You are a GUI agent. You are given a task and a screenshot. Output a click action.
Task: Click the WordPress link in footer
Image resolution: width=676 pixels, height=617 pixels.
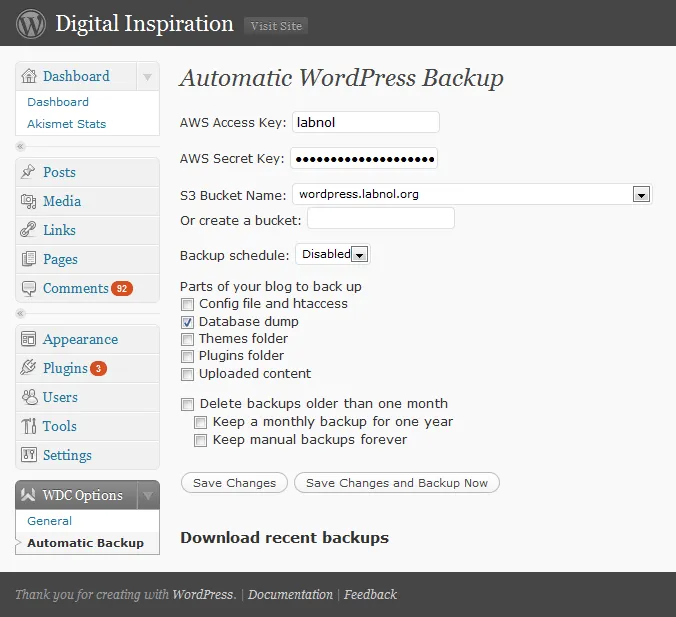point(203,595)
